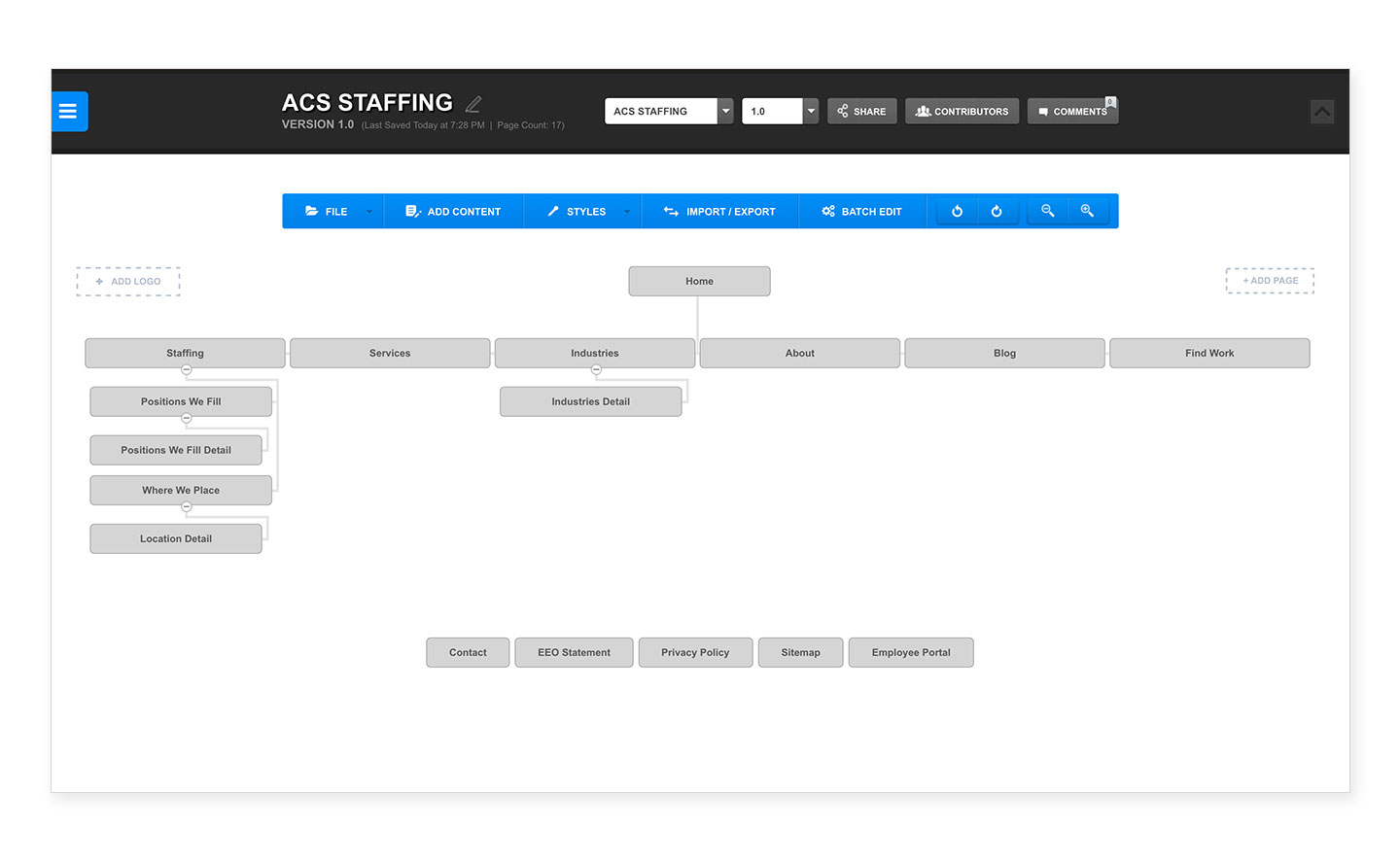The image size is (1400, 862).
Task: Open the BATCH EDIT option
Action: (x=862, y=211)
